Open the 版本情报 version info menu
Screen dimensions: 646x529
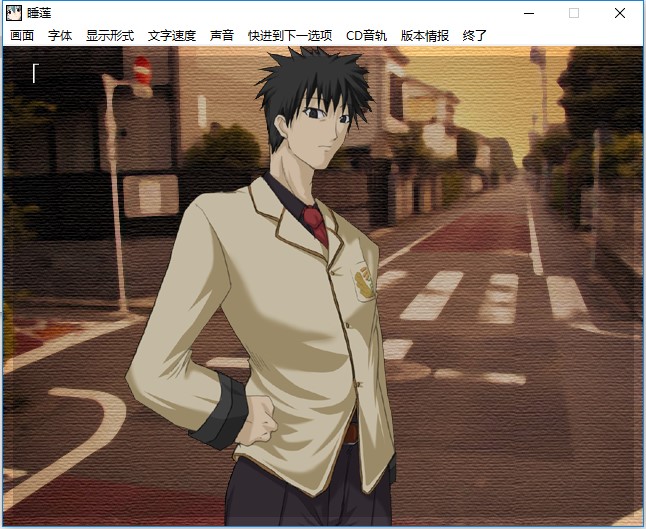(425, 35)
